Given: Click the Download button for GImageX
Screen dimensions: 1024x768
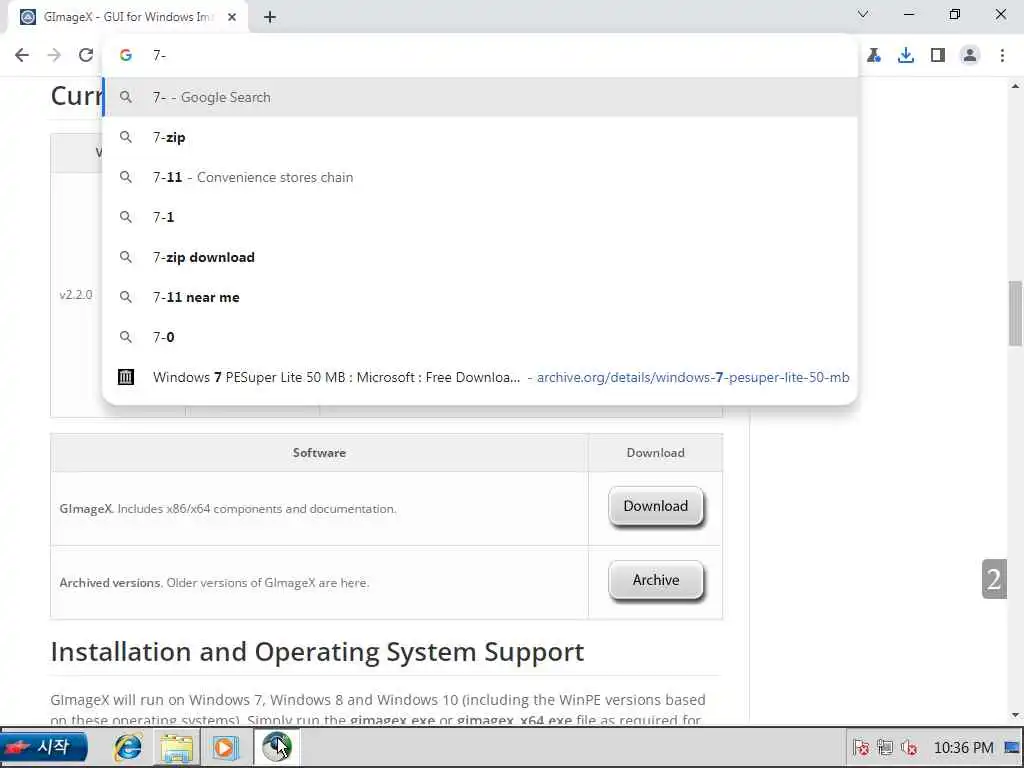Looking at the screenshot, I should coord(656,506).
